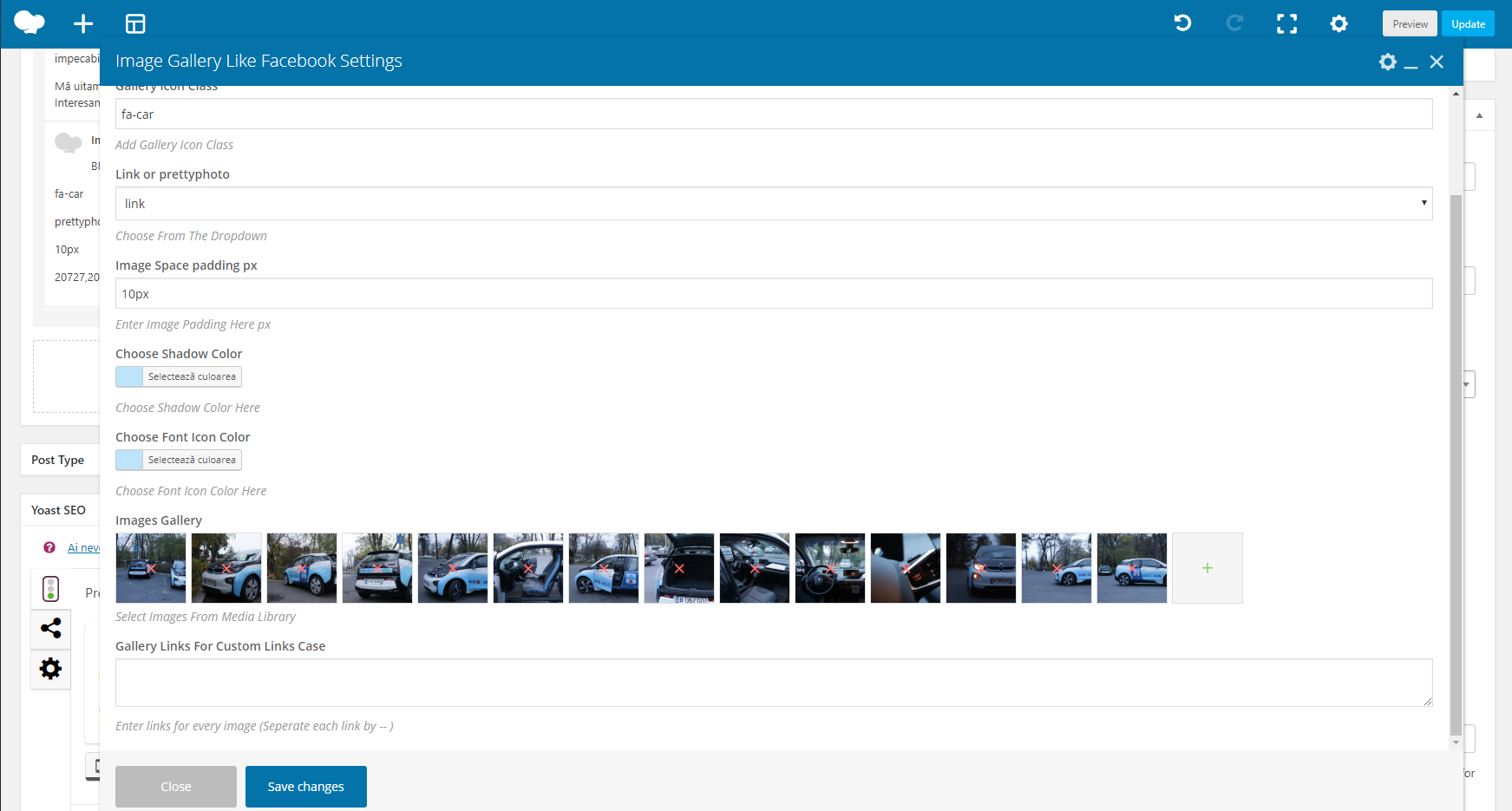The height and width of the screenshot is (811, 1512).
Task: Open the Shadow Color swatch
Action: click(x=129, y=376)
